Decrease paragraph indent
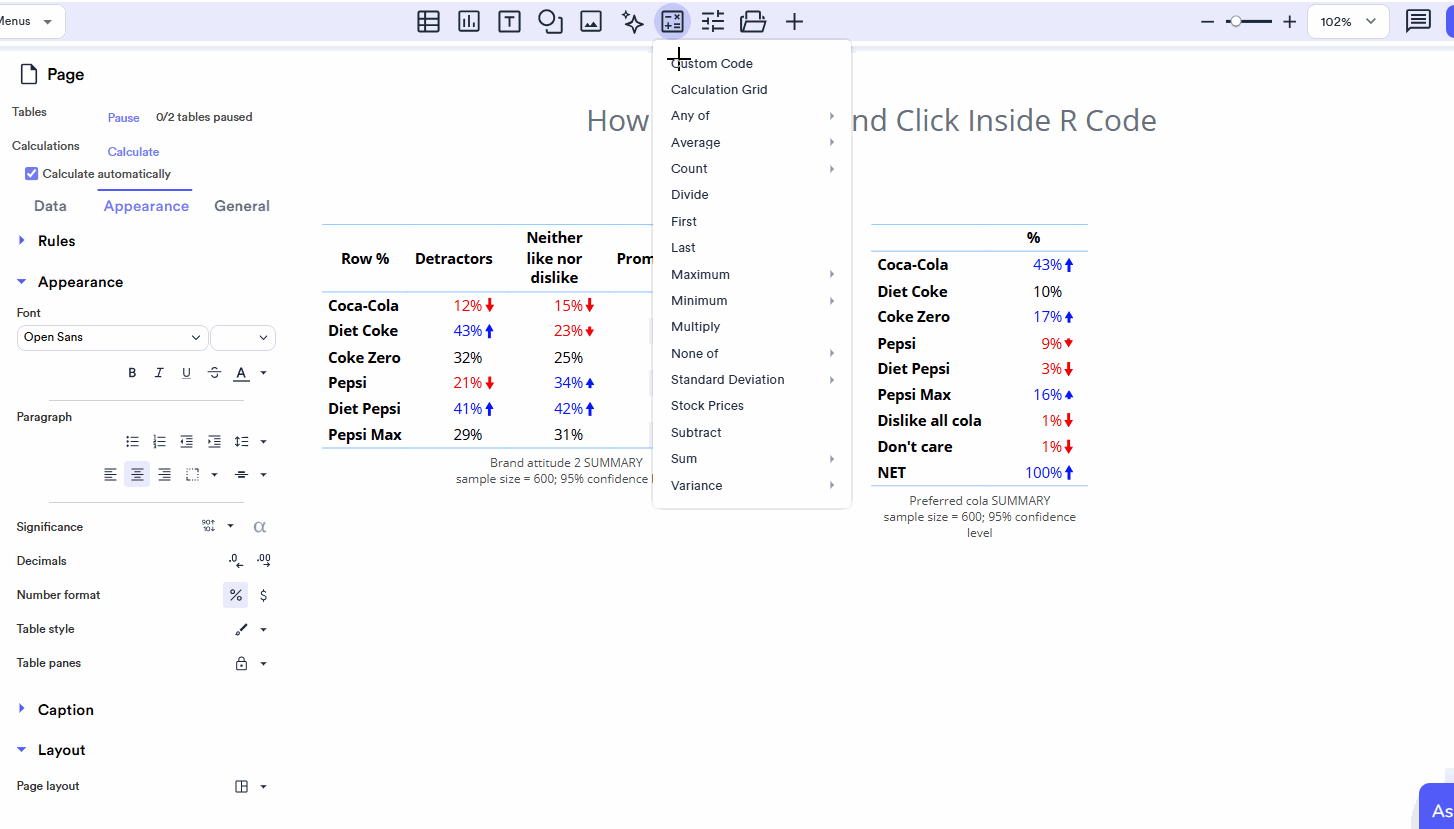The image size is (1454, 829). click(x=186, y=441)
